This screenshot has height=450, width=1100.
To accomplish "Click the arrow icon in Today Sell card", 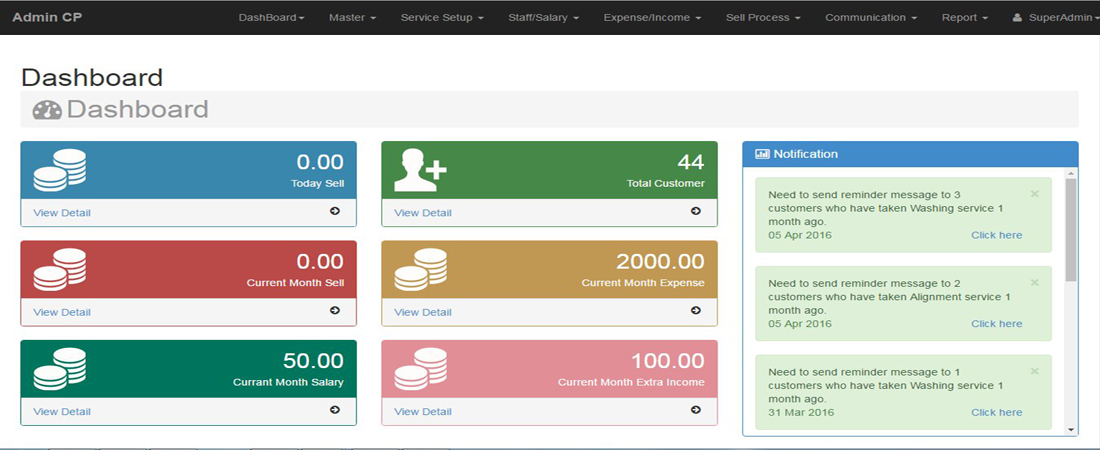I will (335, 211).
